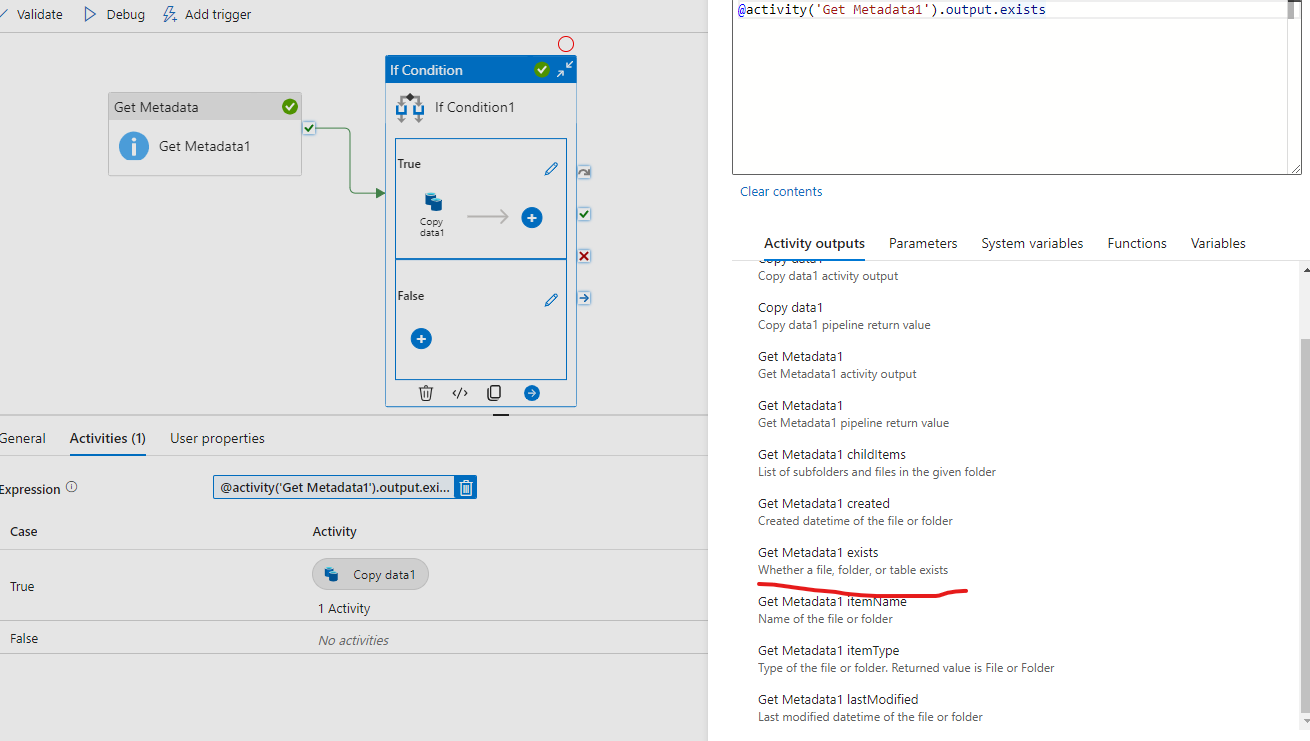Image resolution: width=1310 pixels, height=741 pixels.
Task: Click the red failure port of If Condition
Action: pyautogui.click(x=583, y=255)
